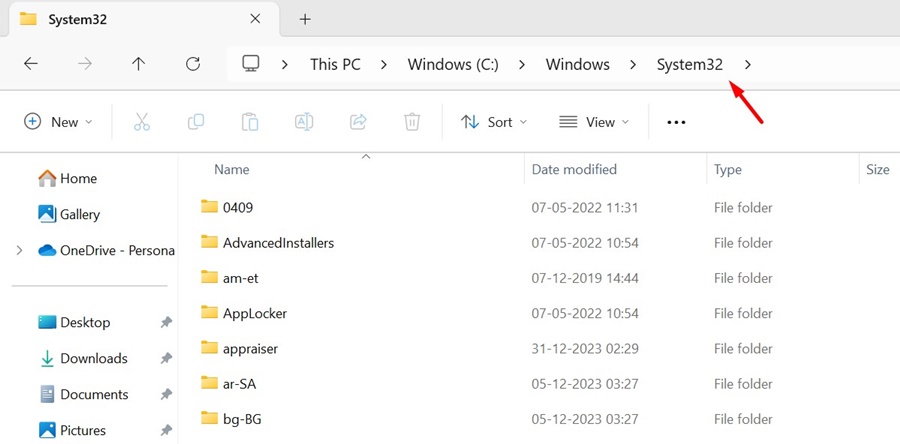Go up one directory level
This screenshot has width=900, height=444.
point(139,64)
